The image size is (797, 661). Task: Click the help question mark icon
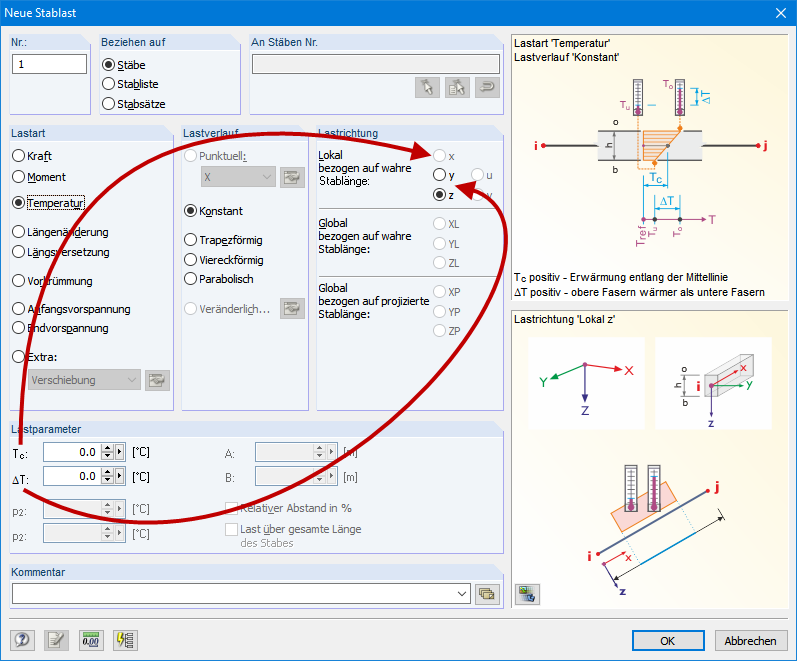click(22, 640)
